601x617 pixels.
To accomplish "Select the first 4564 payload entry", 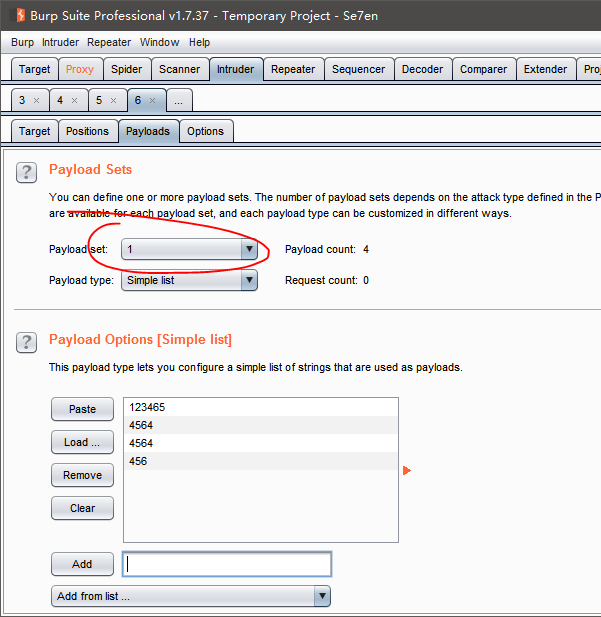I will 261,425.
